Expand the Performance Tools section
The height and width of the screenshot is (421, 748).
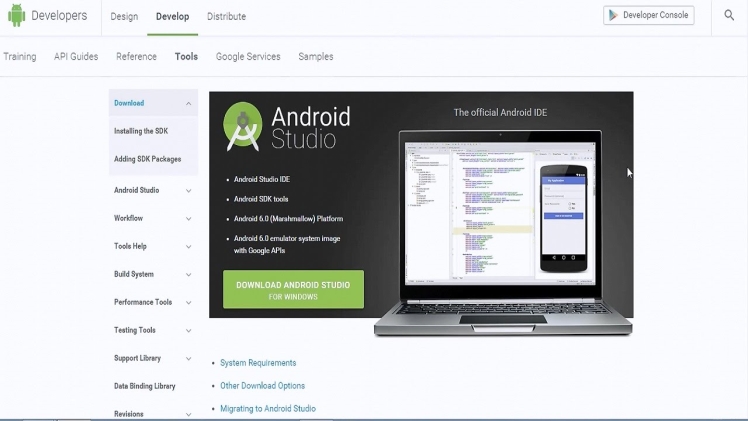(188, 302)
